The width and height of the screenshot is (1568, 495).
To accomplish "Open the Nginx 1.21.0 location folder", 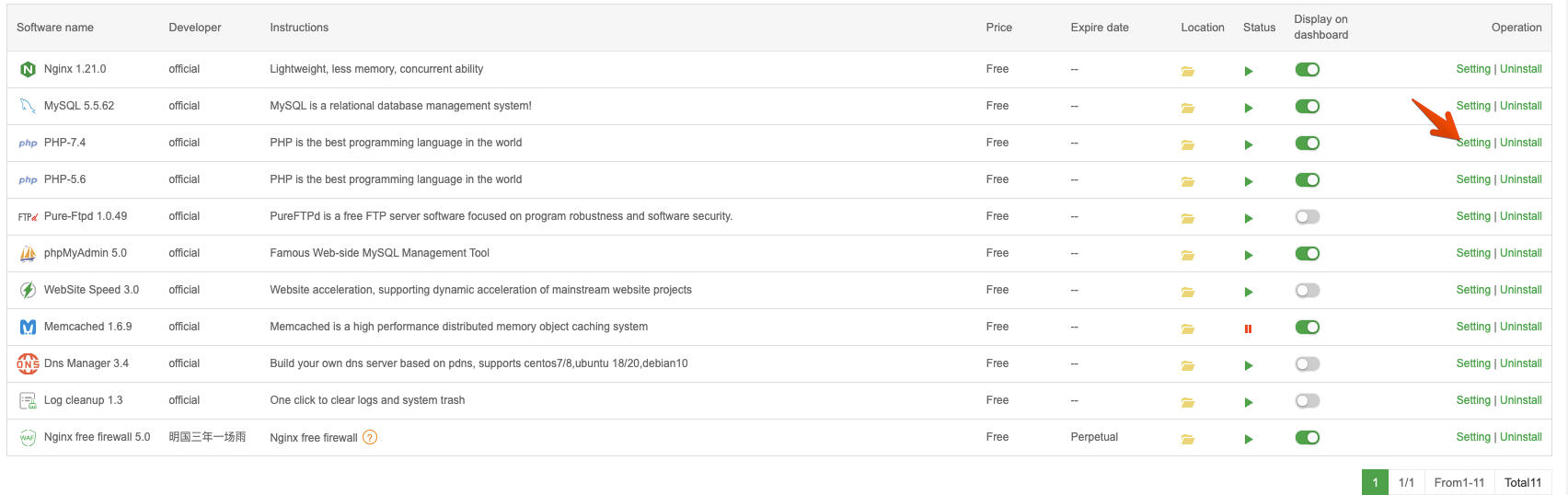I will [1187, 71].
